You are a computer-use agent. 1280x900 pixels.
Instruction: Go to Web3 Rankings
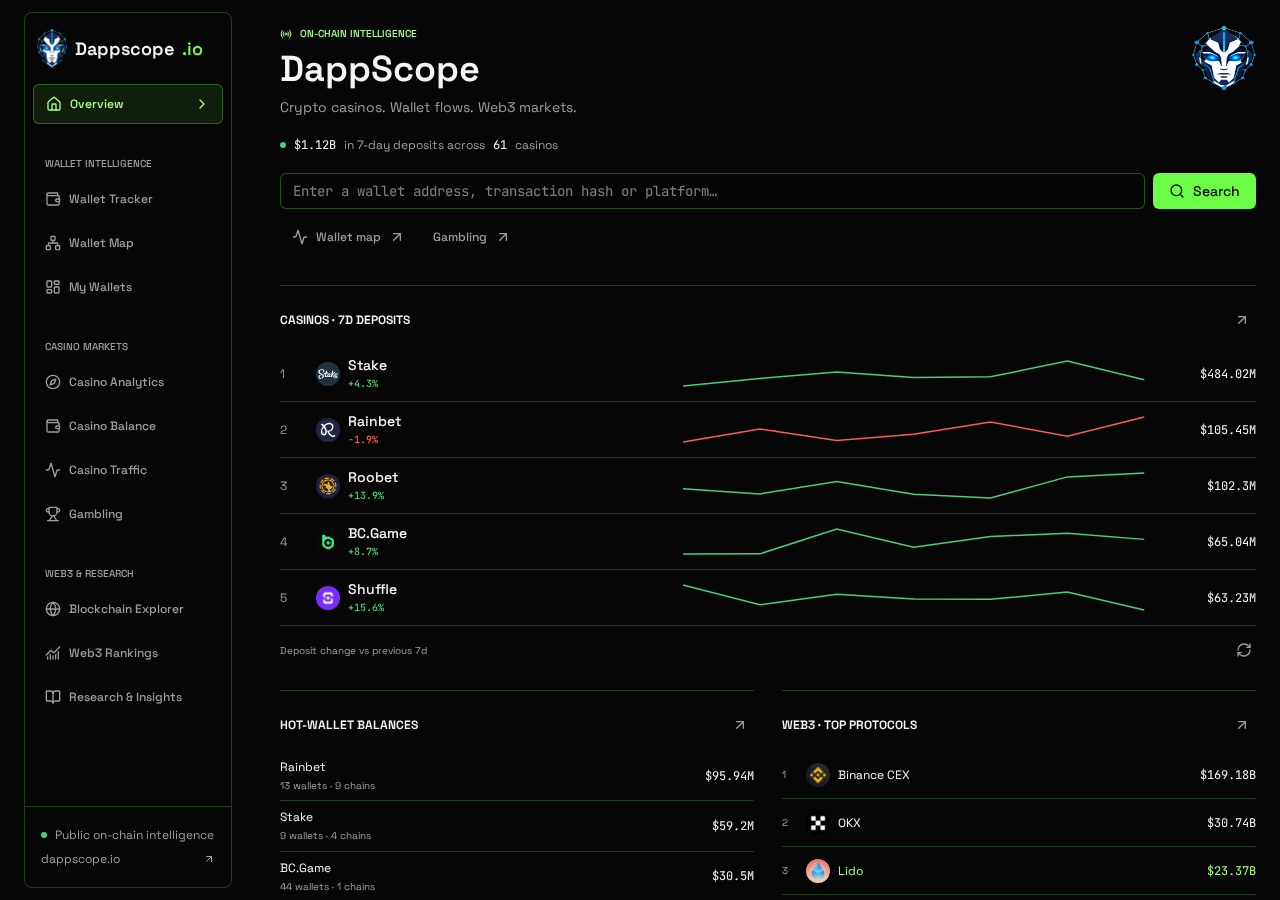128,653
